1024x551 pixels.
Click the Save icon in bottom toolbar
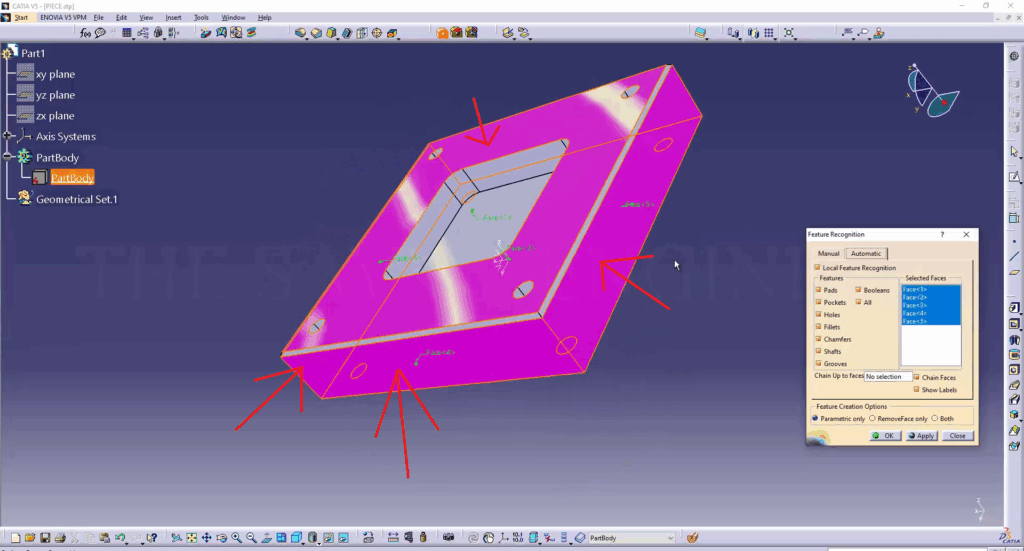[45, 538]
